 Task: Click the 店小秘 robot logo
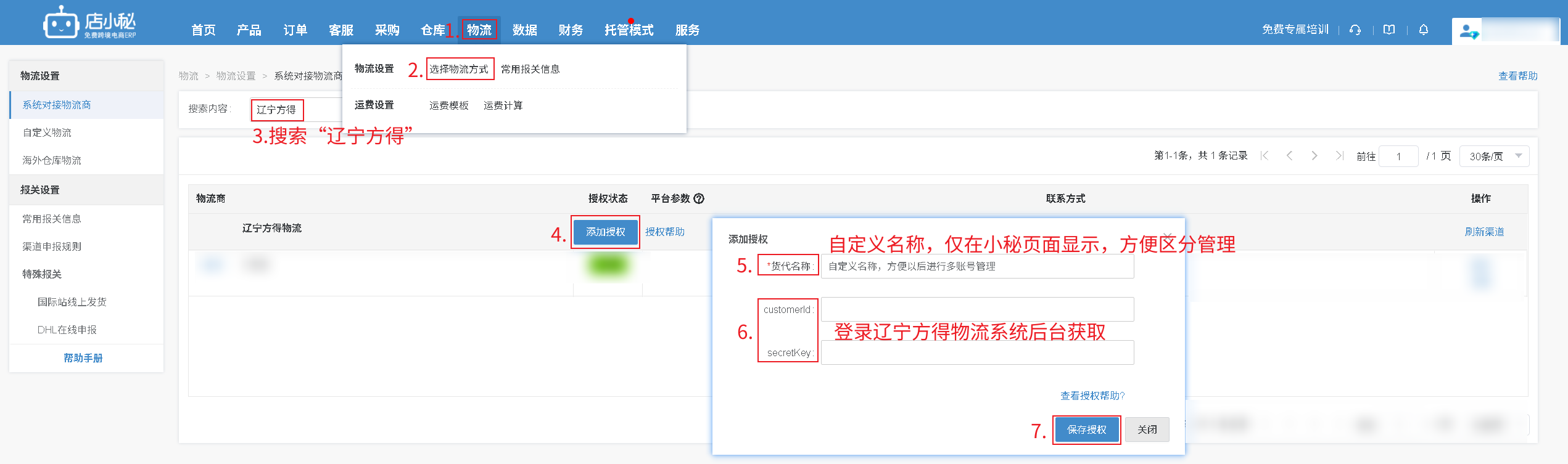pos(60,23)
